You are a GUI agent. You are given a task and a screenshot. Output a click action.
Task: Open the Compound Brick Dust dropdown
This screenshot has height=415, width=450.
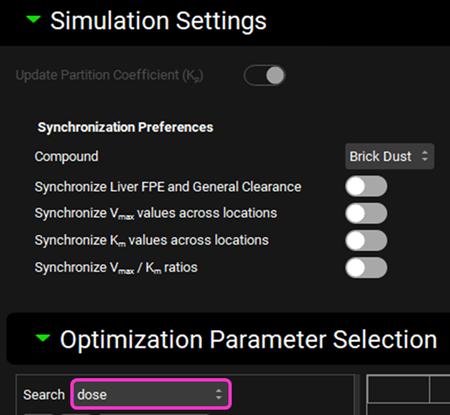click(x=389, y=156)
